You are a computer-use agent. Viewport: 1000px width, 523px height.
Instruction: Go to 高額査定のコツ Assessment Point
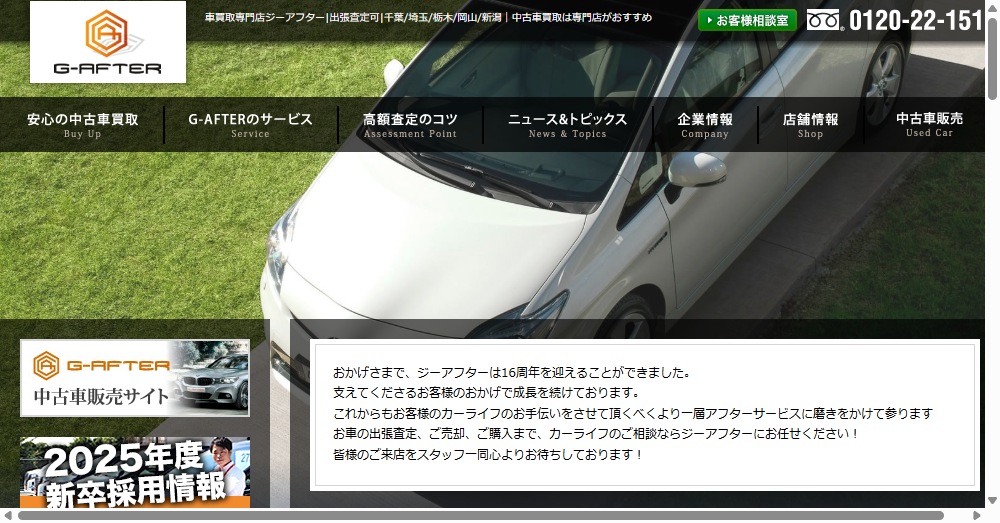point(410,125)
